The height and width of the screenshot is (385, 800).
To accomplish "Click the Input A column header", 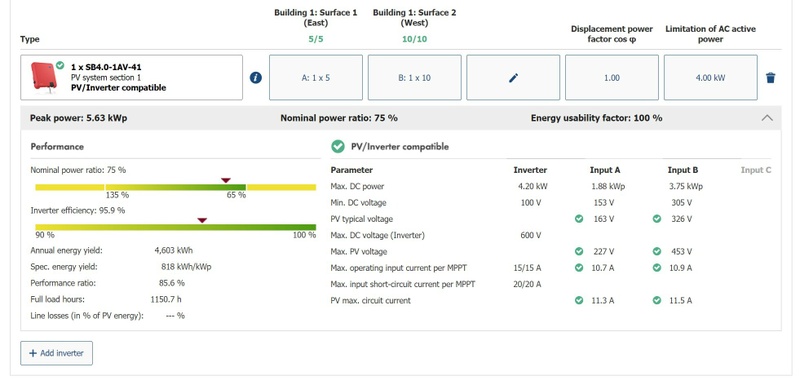I will tap(605, 170).
